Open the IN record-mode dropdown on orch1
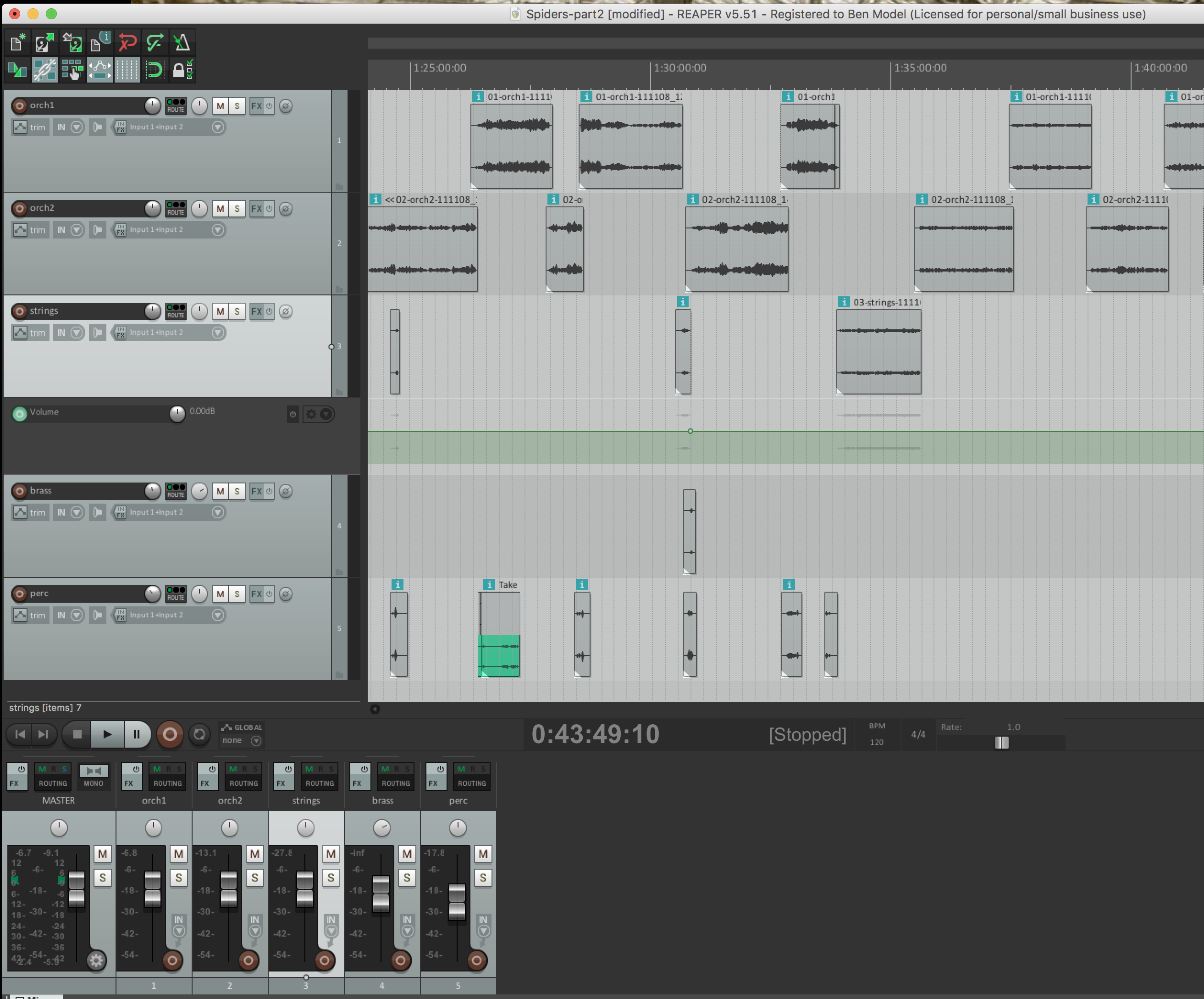 (x=69, y=128)
